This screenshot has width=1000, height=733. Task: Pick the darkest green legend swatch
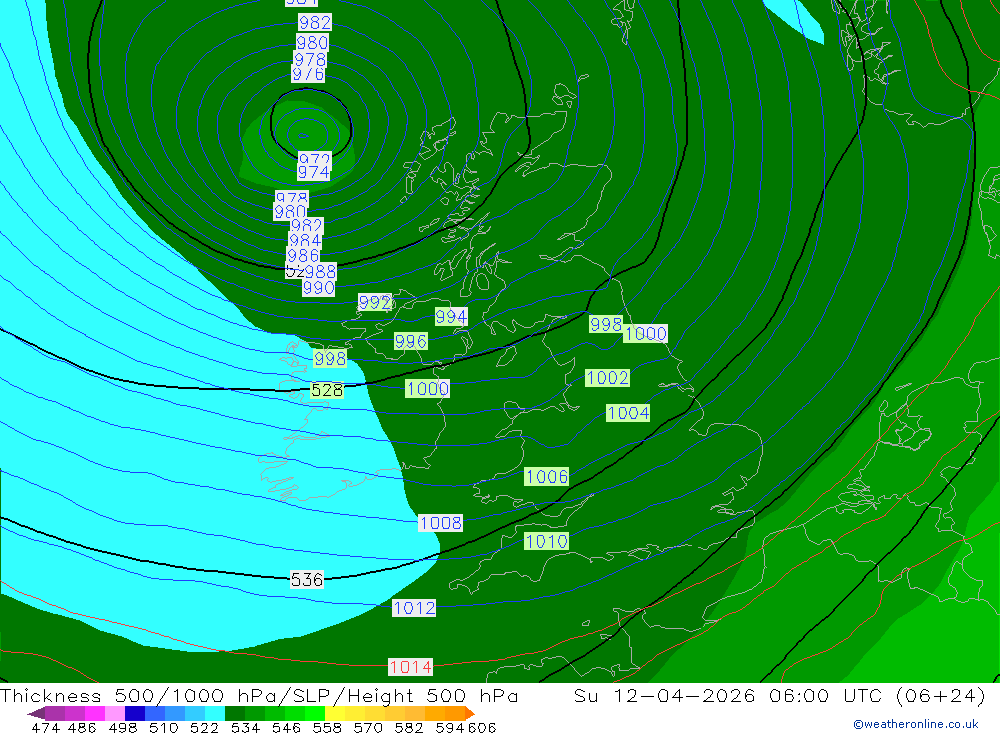point(235,713)
